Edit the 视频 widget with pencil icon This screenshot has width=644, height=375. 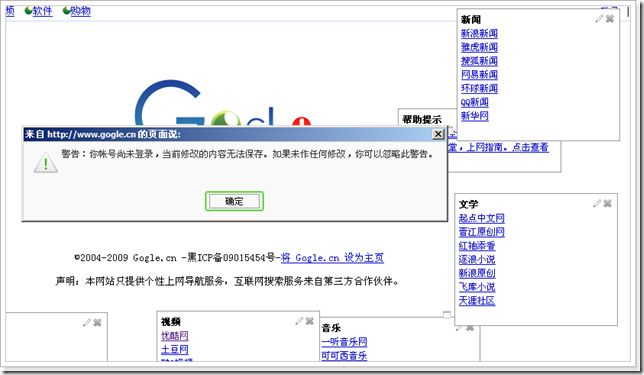(299, 321)
